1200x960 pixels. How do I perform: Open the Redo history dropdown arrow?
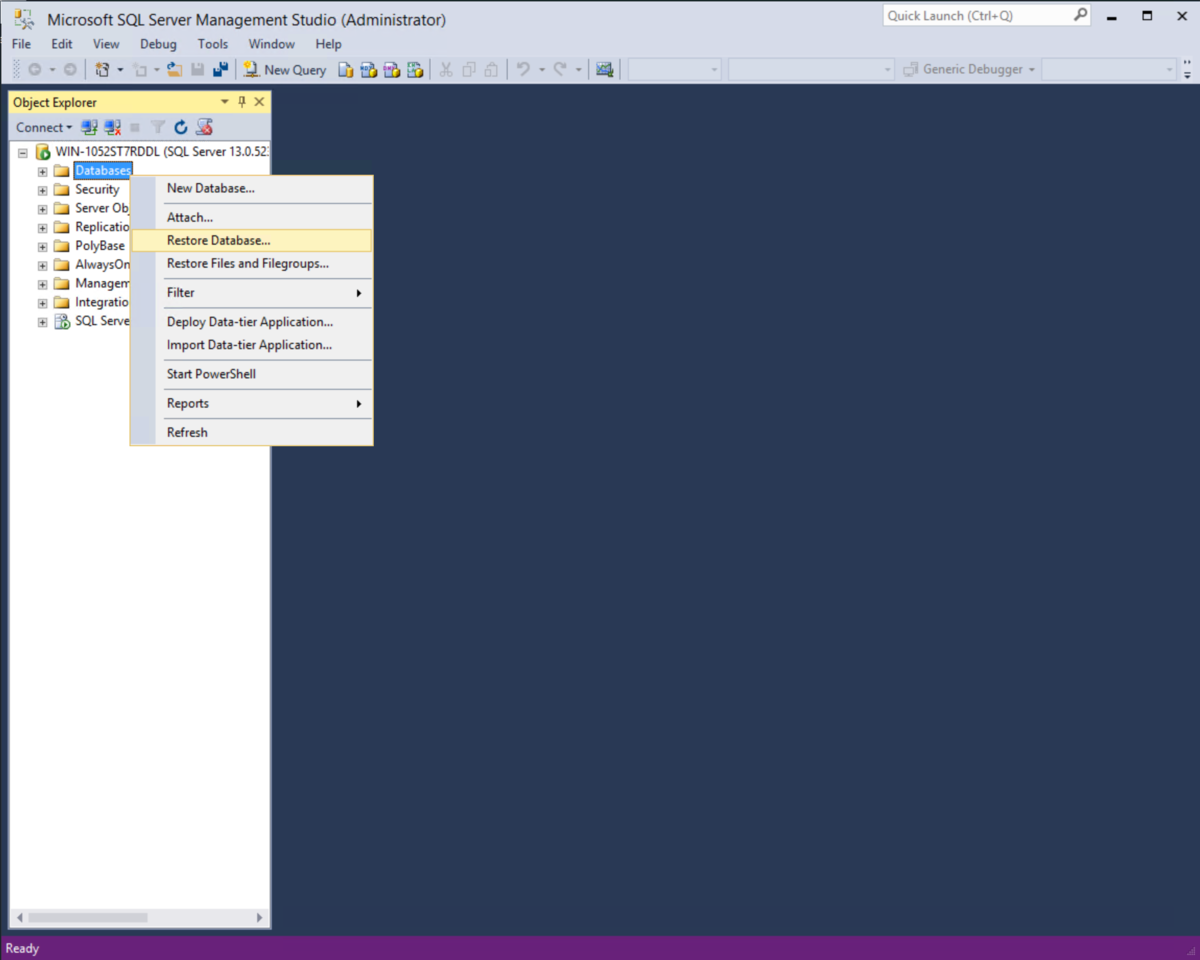tap(578, 70)
